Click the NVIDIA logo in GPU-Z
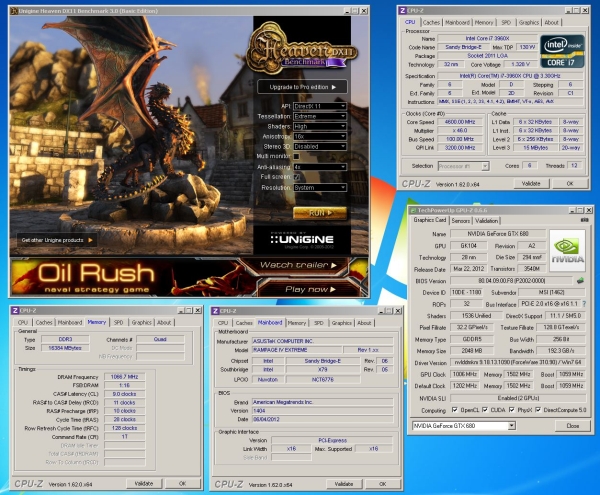 (x=567, y=251)
